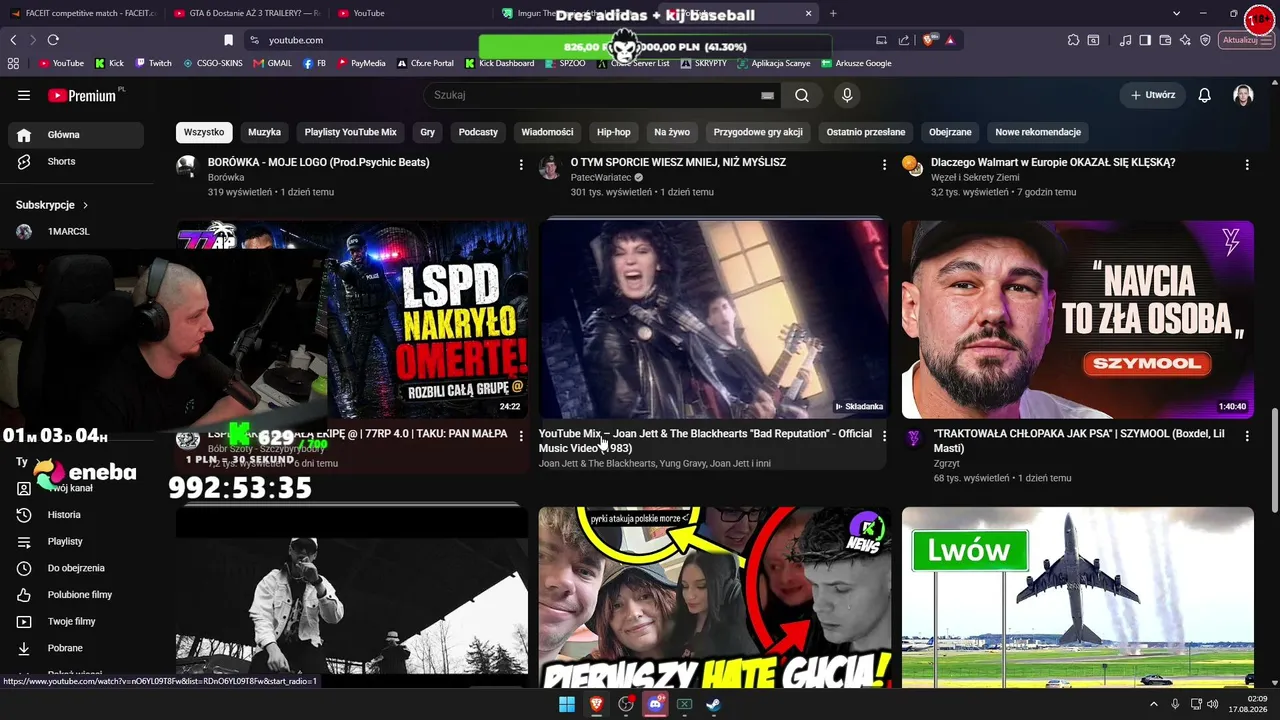This screenshot has height=720, width=1280.
Task: Switch to GTA 6 trailer browser tab
Action: point(246,13)
